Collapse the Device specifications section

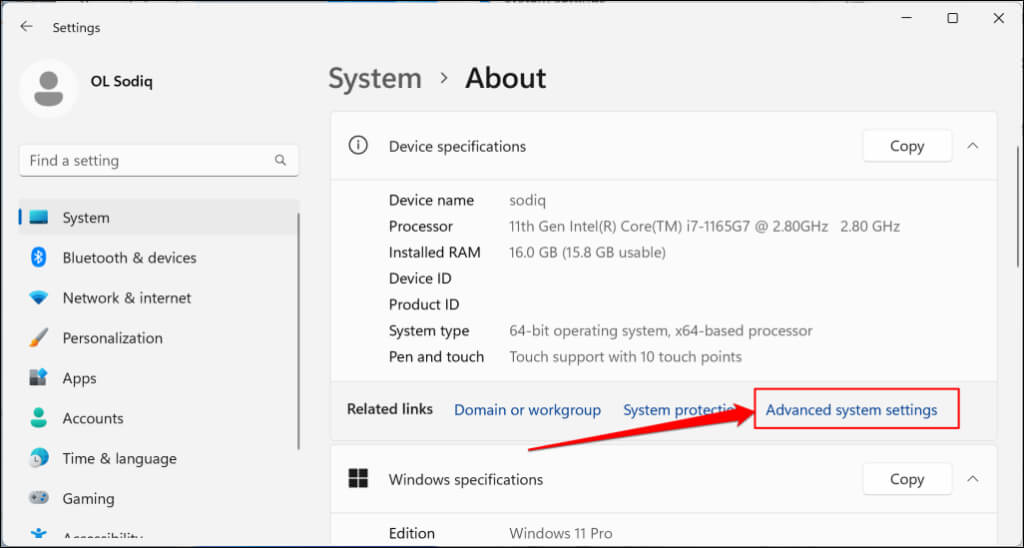(x=973, y=146)
